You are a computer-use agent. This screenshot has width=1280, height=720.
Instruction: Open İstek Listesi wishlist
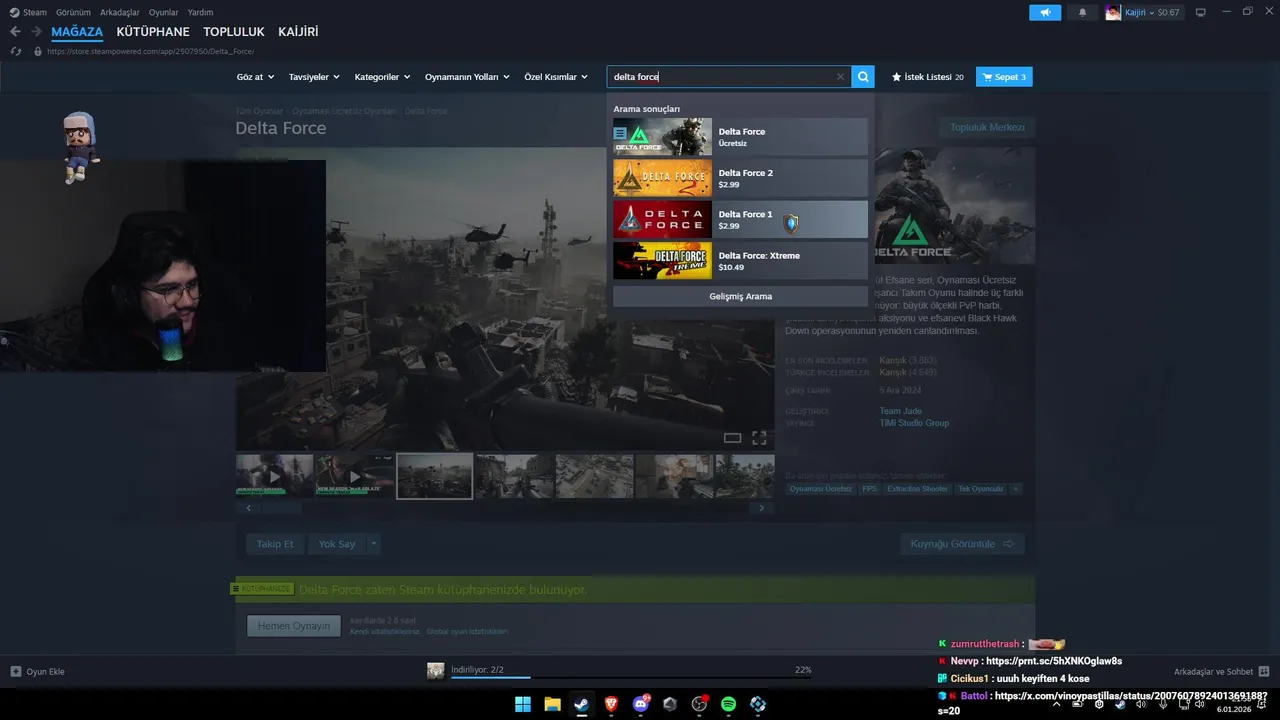(927, 77)
